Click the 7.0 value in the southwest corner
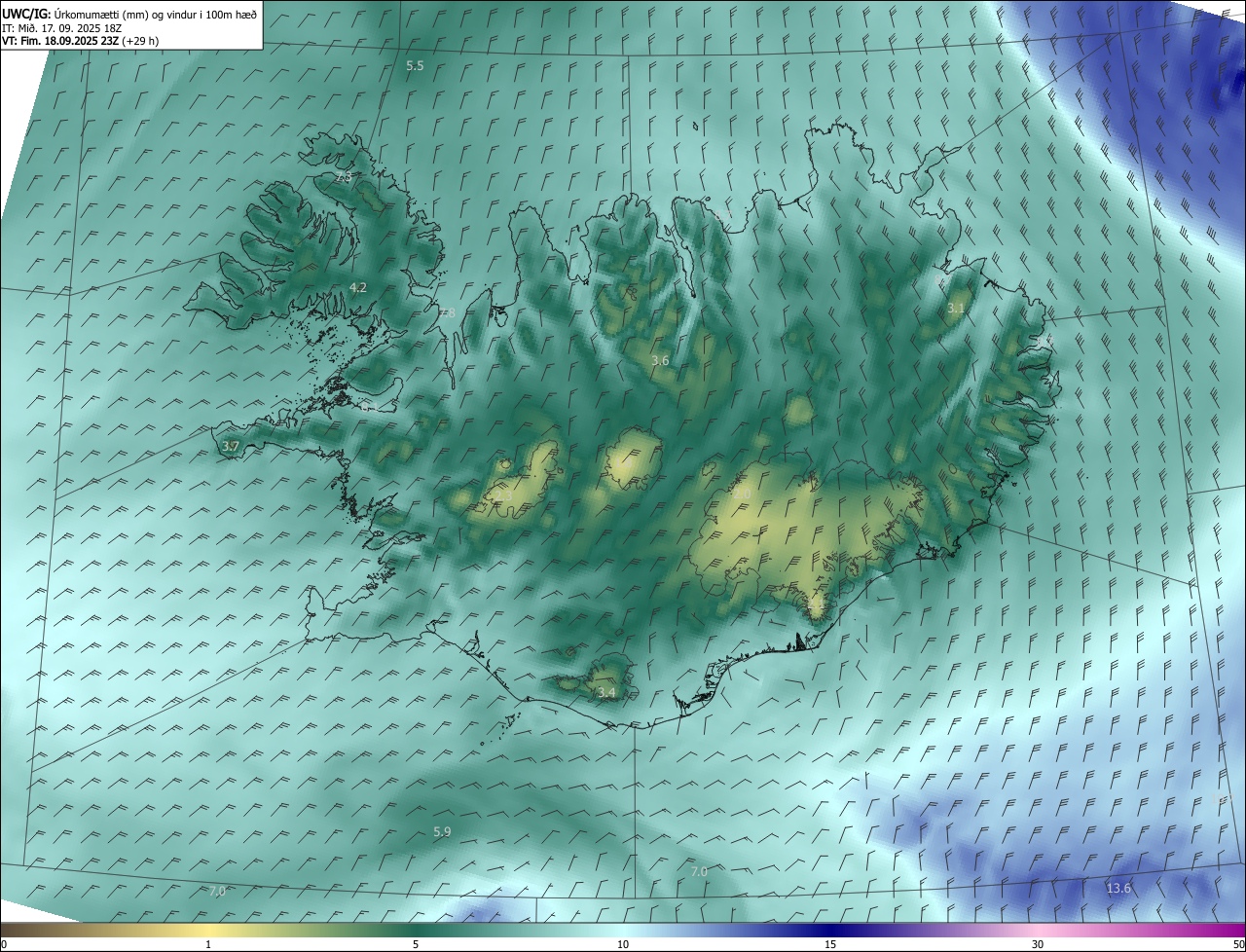 pyautogui.click(x=217, y=891)
